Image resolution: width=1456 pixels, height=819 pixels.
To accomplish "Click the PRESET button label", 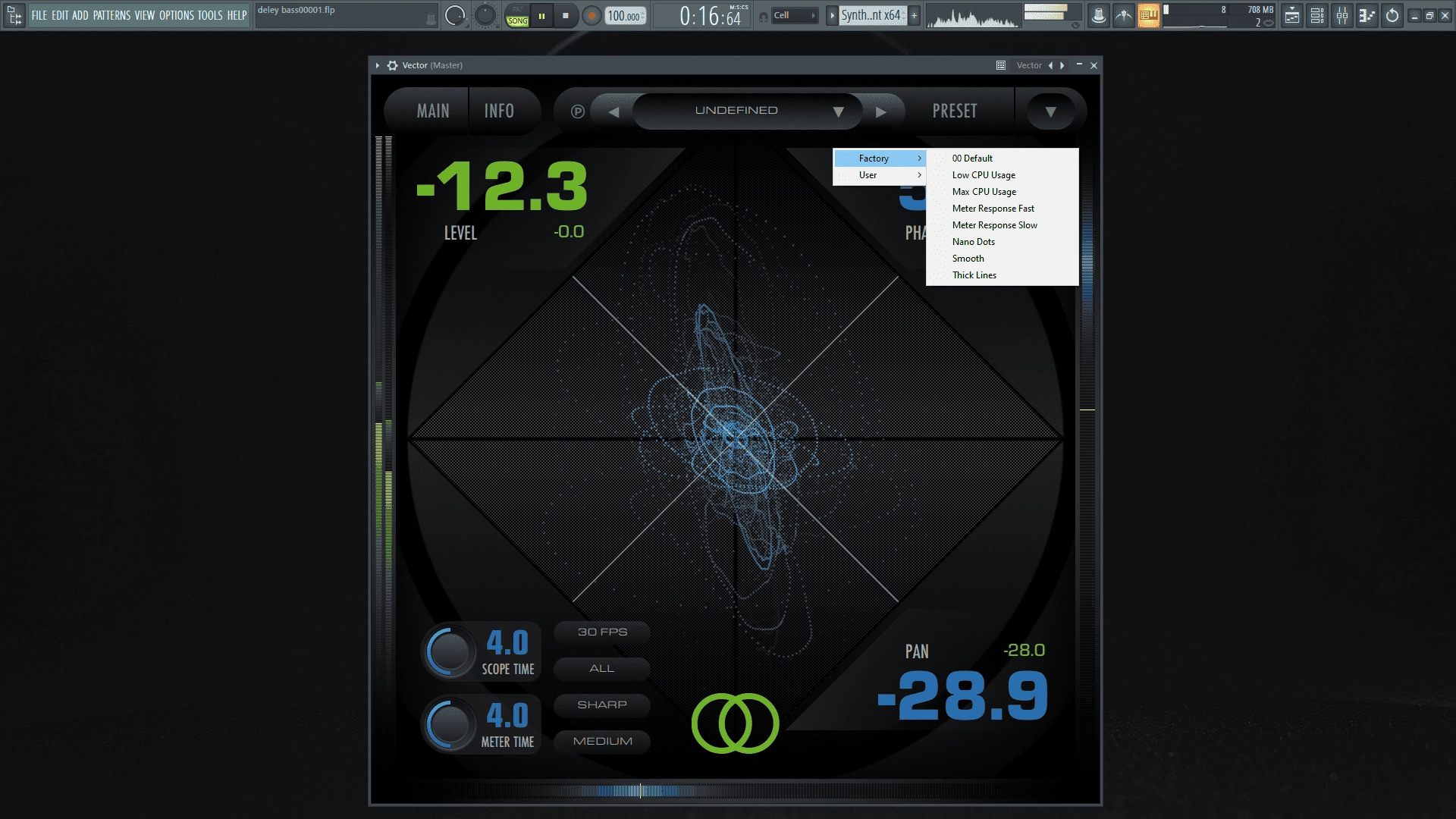I will coord(955,111).
